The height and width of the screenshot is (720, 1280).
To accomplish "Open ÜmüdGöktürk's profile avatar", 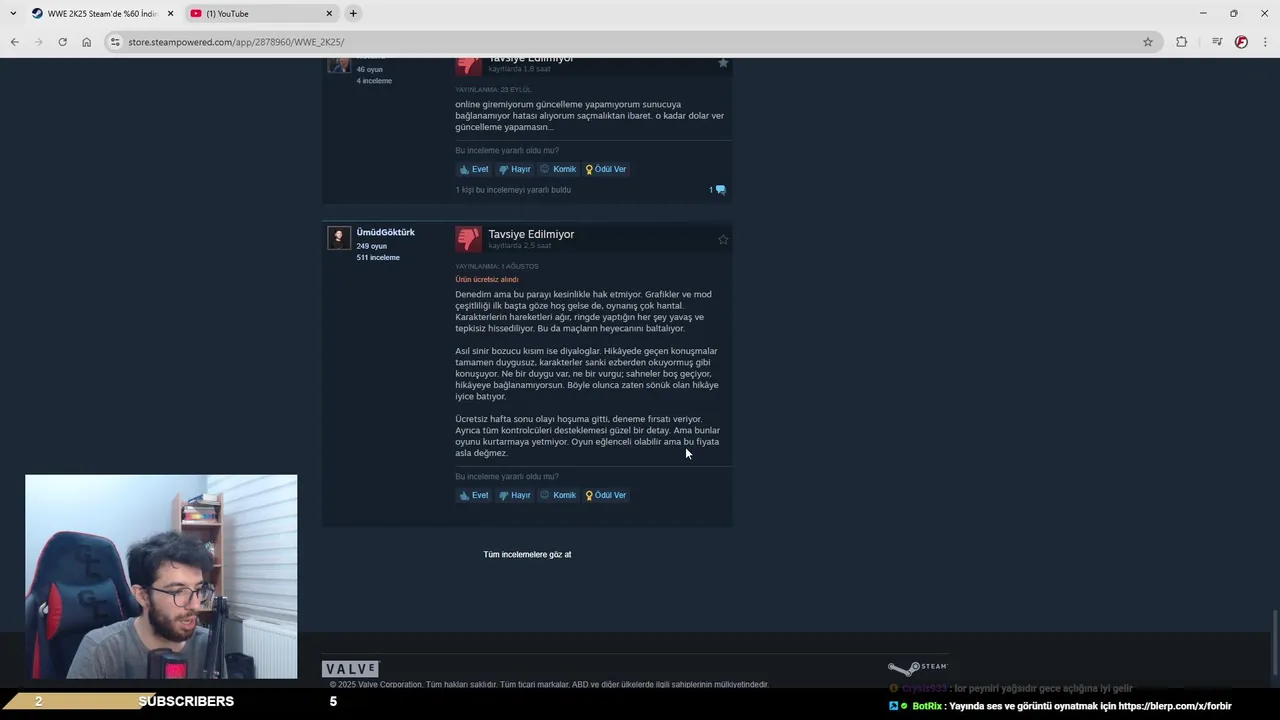I will coord(339,237).
